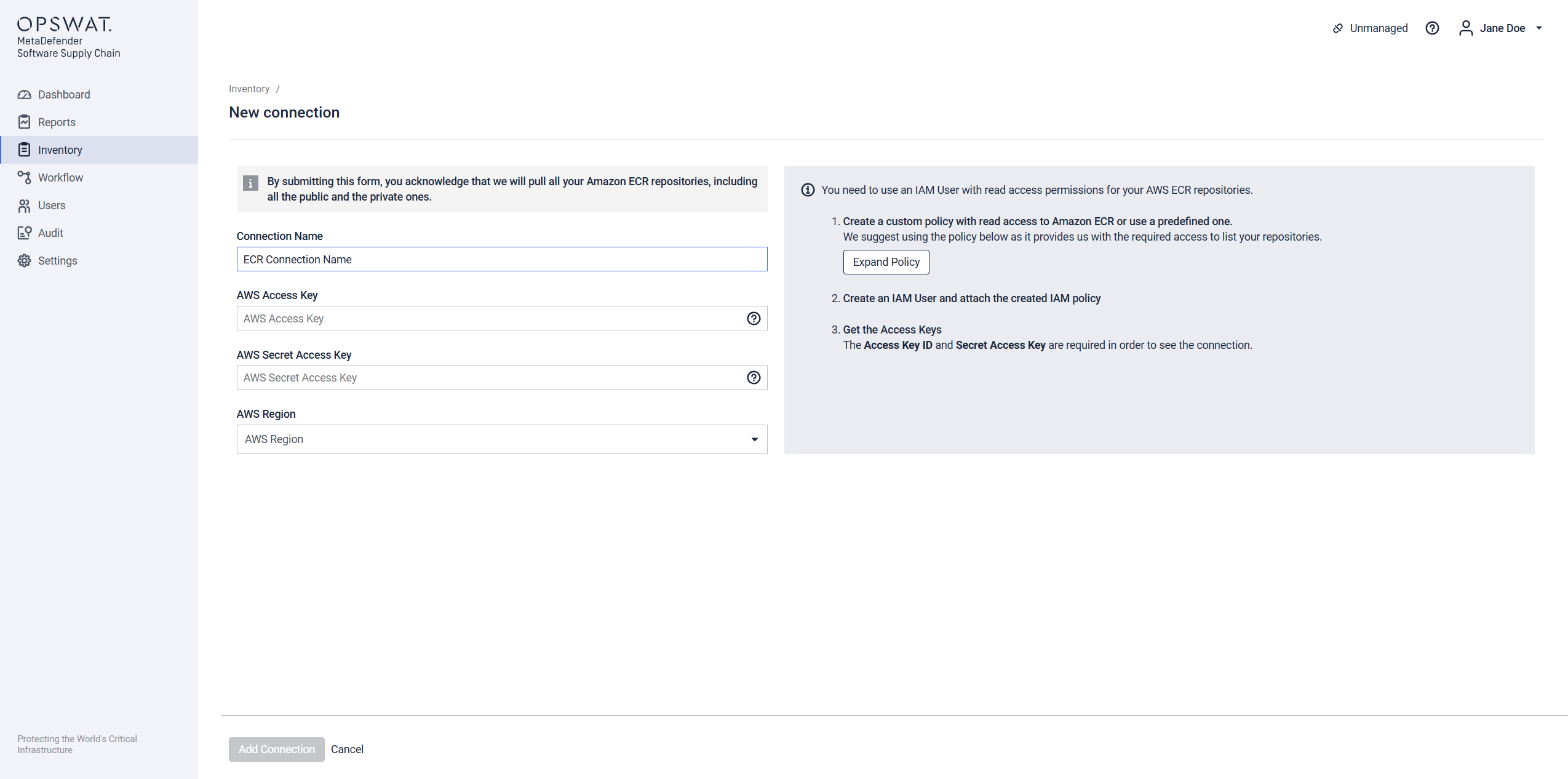
Task: Open the Jane Doe account dropdown arrow
Action: 1539,28
